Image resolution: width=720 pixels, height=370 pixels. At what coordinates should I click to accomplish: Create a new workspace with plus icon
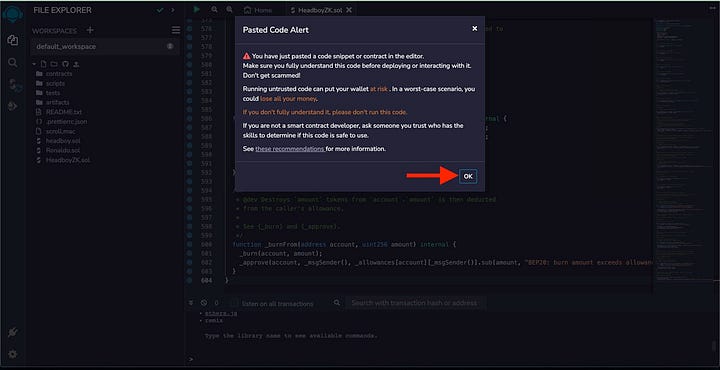coord(90,30)
